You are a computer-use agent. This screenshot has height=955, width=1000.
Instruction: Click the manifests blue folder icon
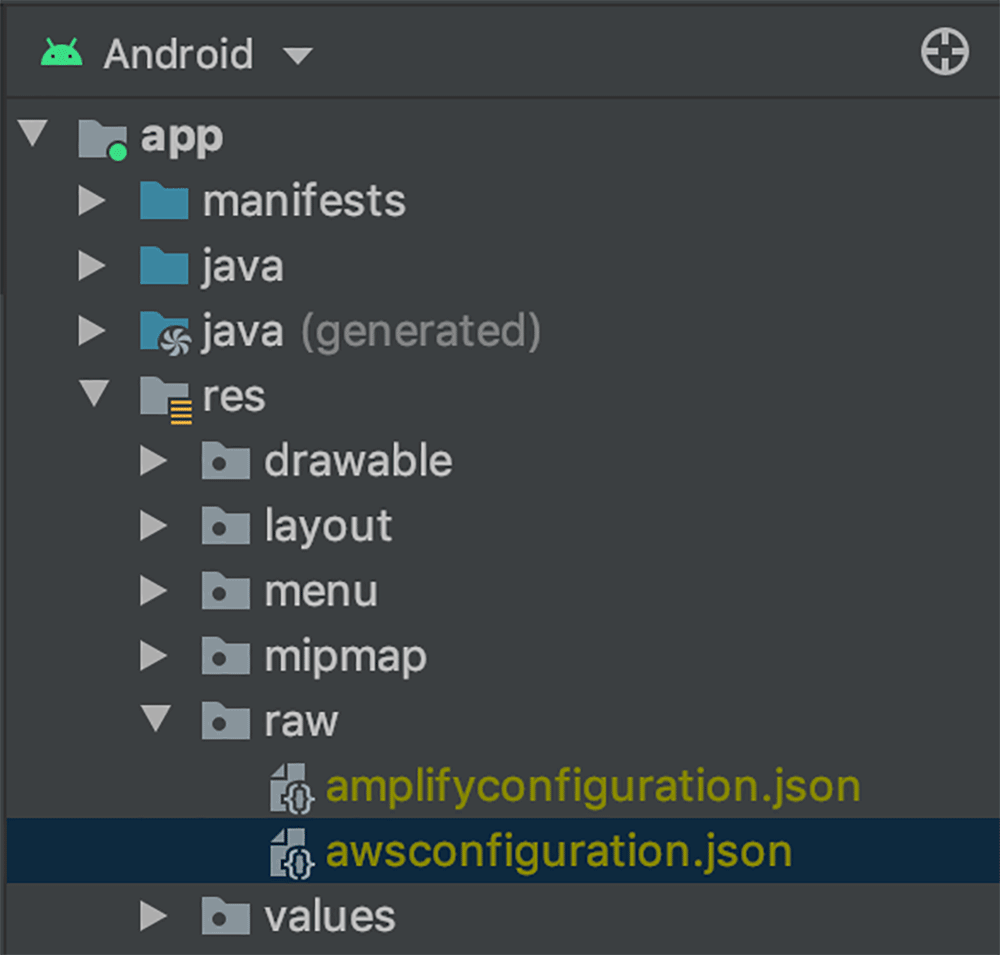(x=164, y=201)
